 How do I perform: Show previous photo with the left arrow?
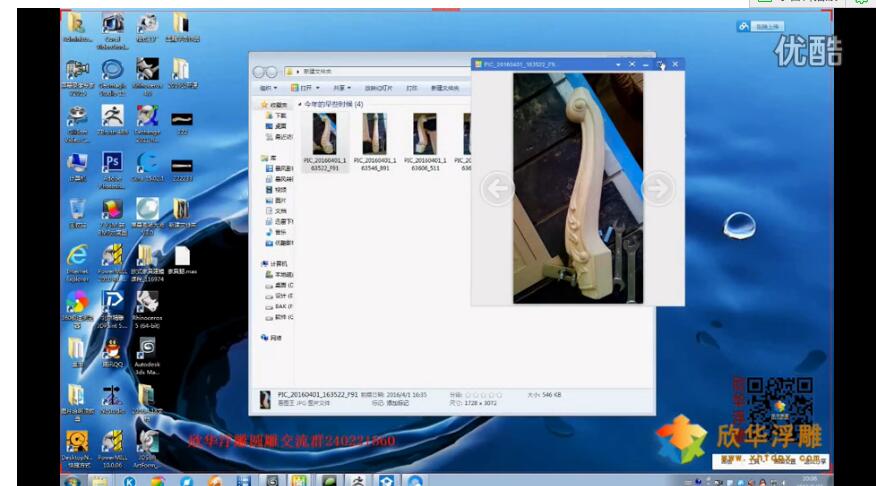[497, 189]
